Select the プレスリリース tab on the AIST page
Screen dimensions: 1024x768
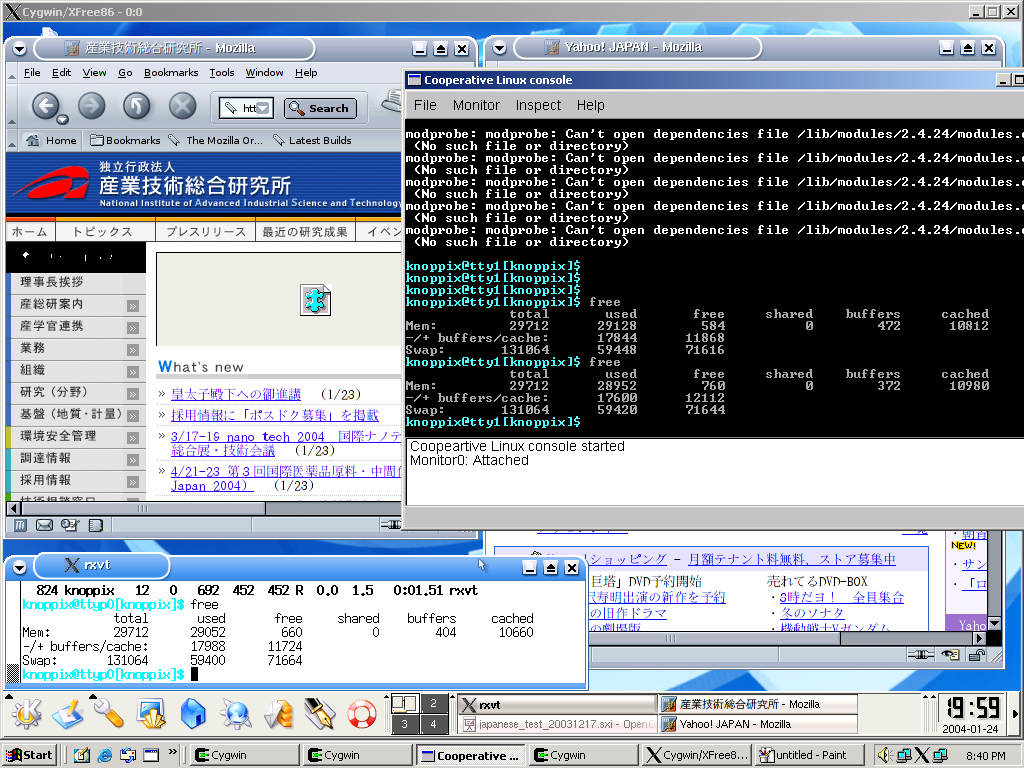(205, 232)
